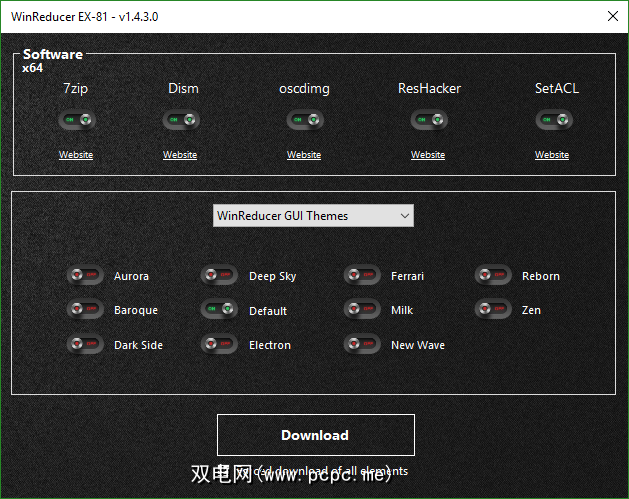Toggle the SetACL software switch
The image size is (629, 499).
pyautogui.click(x=554, y=120)
